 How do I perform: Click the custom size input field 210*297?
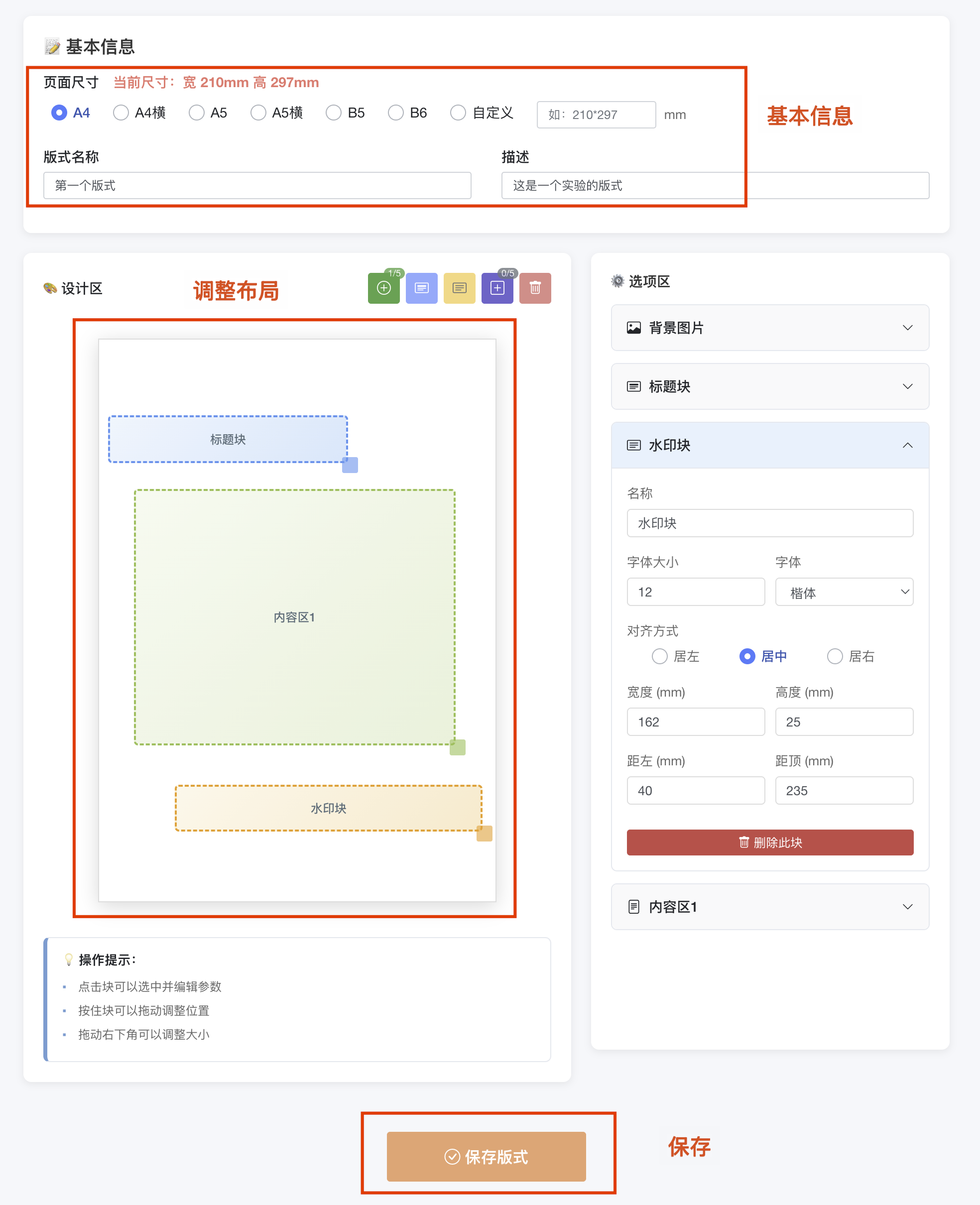pos(596,115)
